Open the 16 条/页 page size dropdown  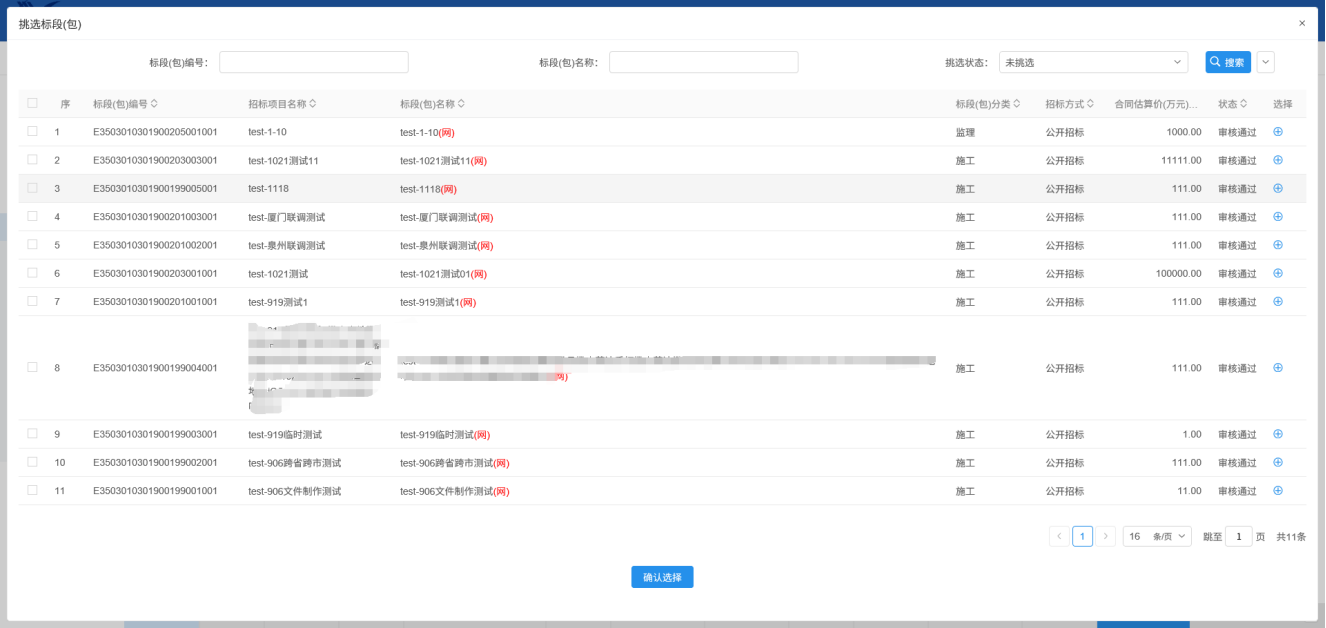pos(1156,537)
